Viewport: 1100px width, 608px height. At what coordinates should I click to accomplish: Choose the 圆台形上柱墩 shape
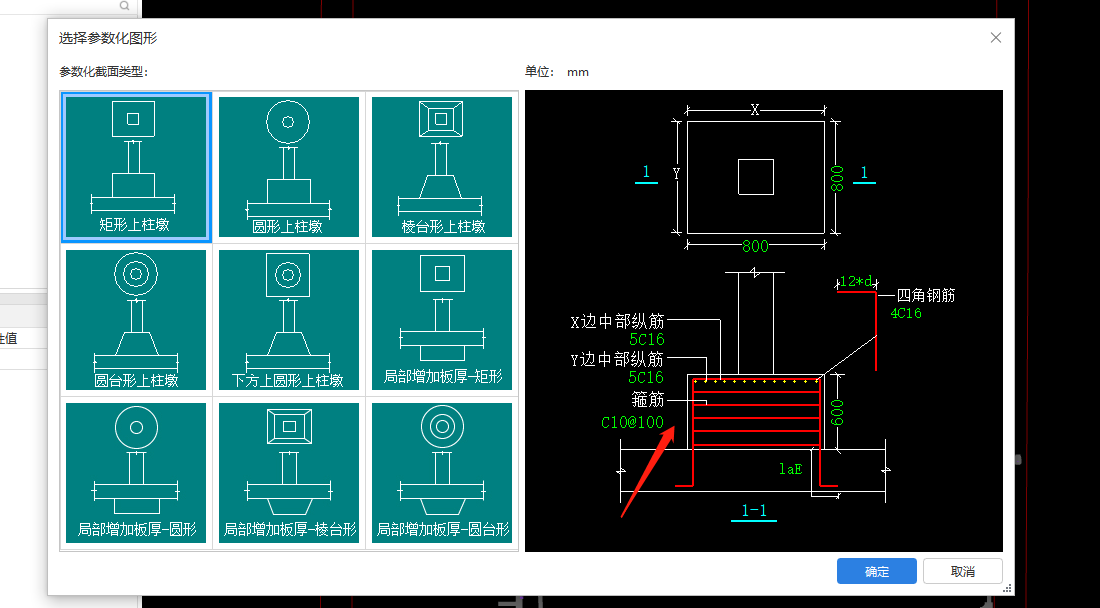136,320
